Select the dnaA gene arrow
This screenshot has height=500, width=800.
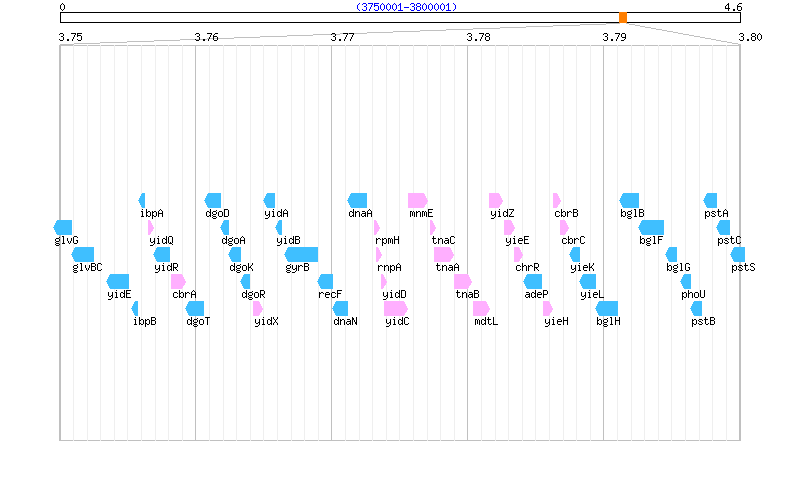[358, 200]
